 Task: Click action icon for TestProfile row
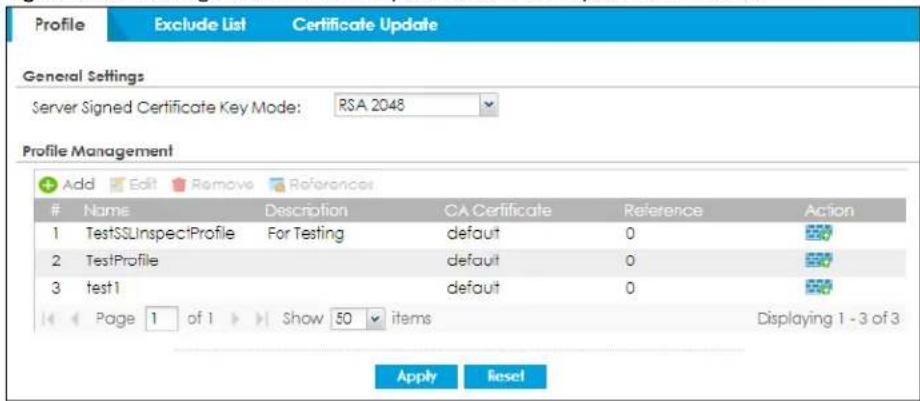[x=818, y=260]
